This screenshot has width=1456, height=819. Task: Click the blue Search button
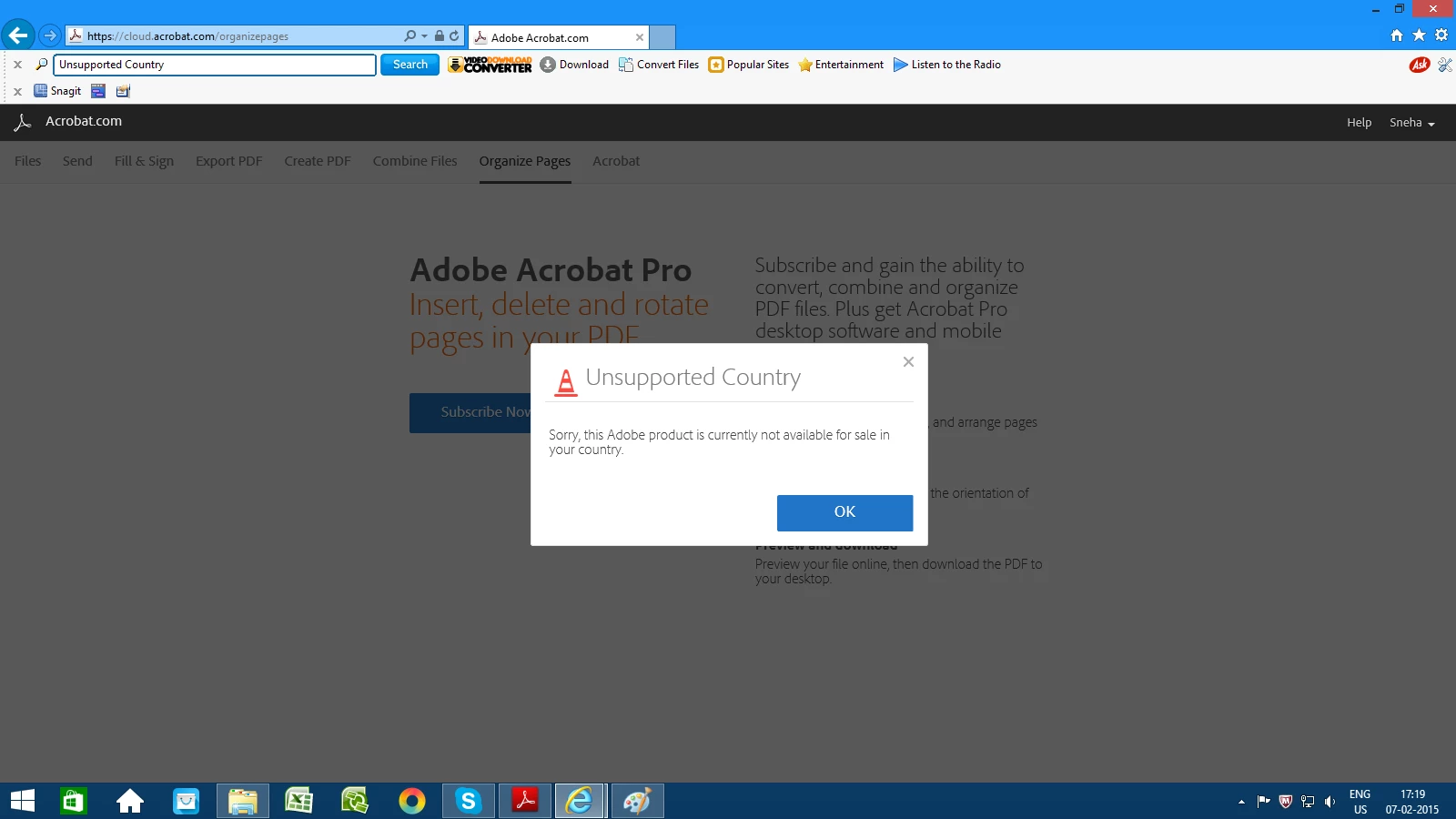pos(409,65)
